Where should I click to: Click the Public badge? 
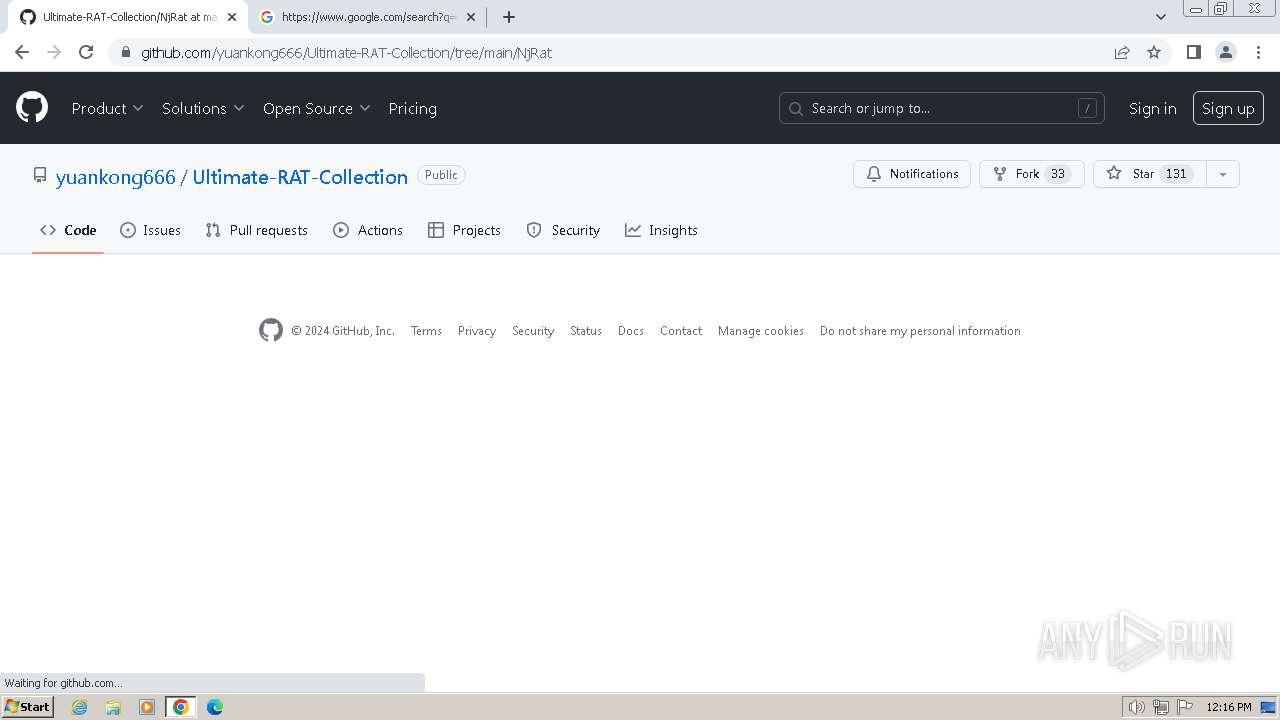pyautogui.click(x=441, y=175)
